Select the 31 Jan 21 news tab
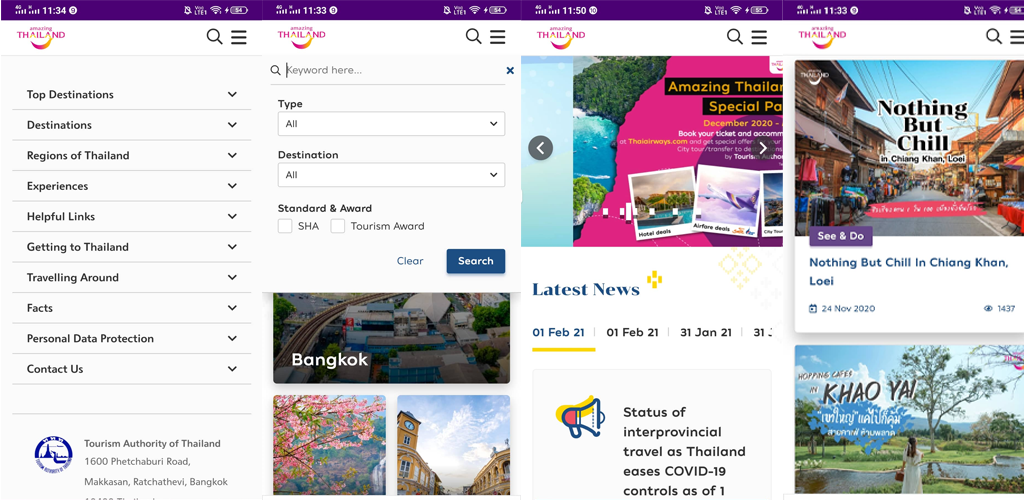The image size is (1024, 500). (705, 332)
